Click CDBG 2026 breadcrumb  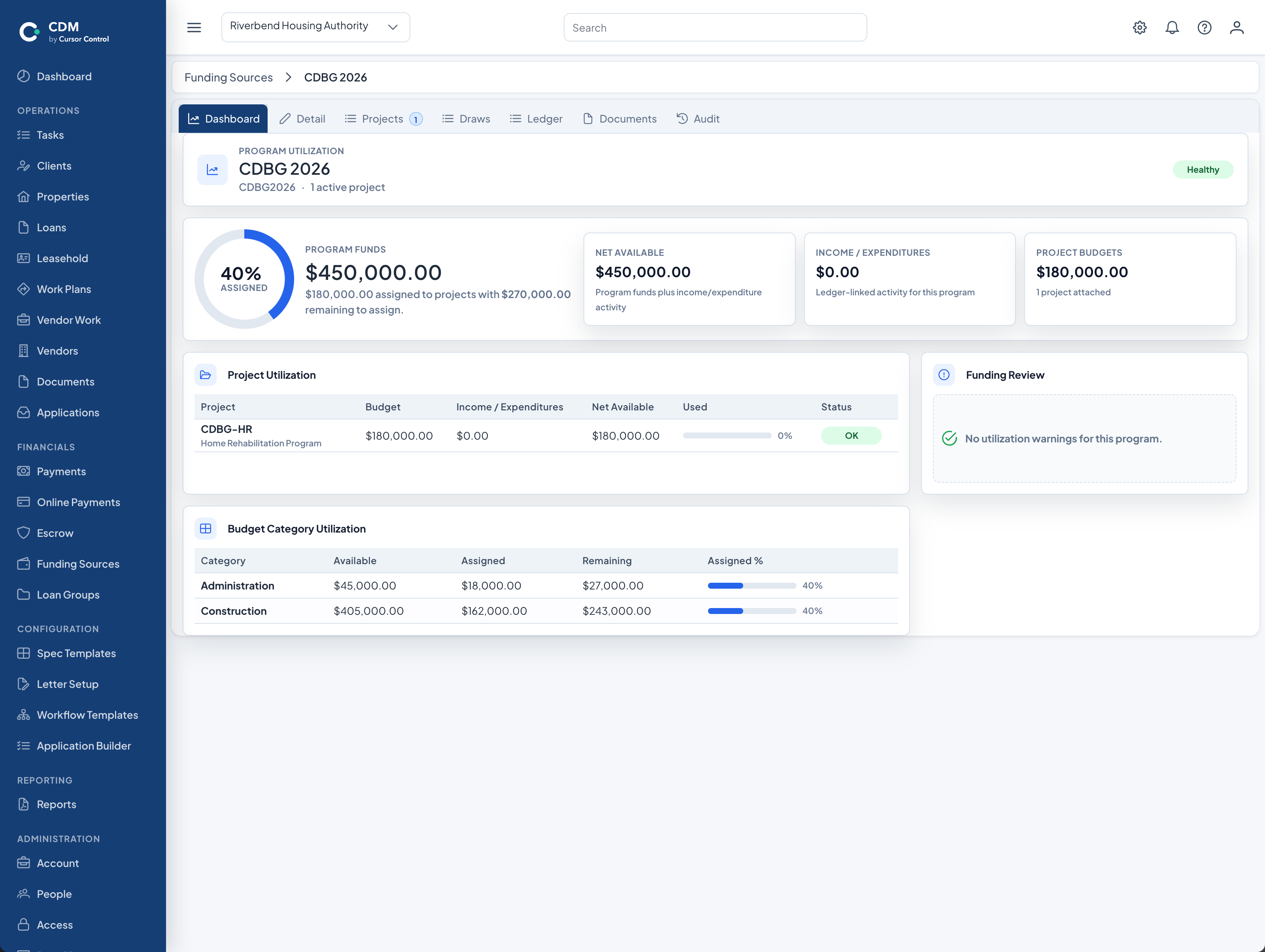pos(335,77)
